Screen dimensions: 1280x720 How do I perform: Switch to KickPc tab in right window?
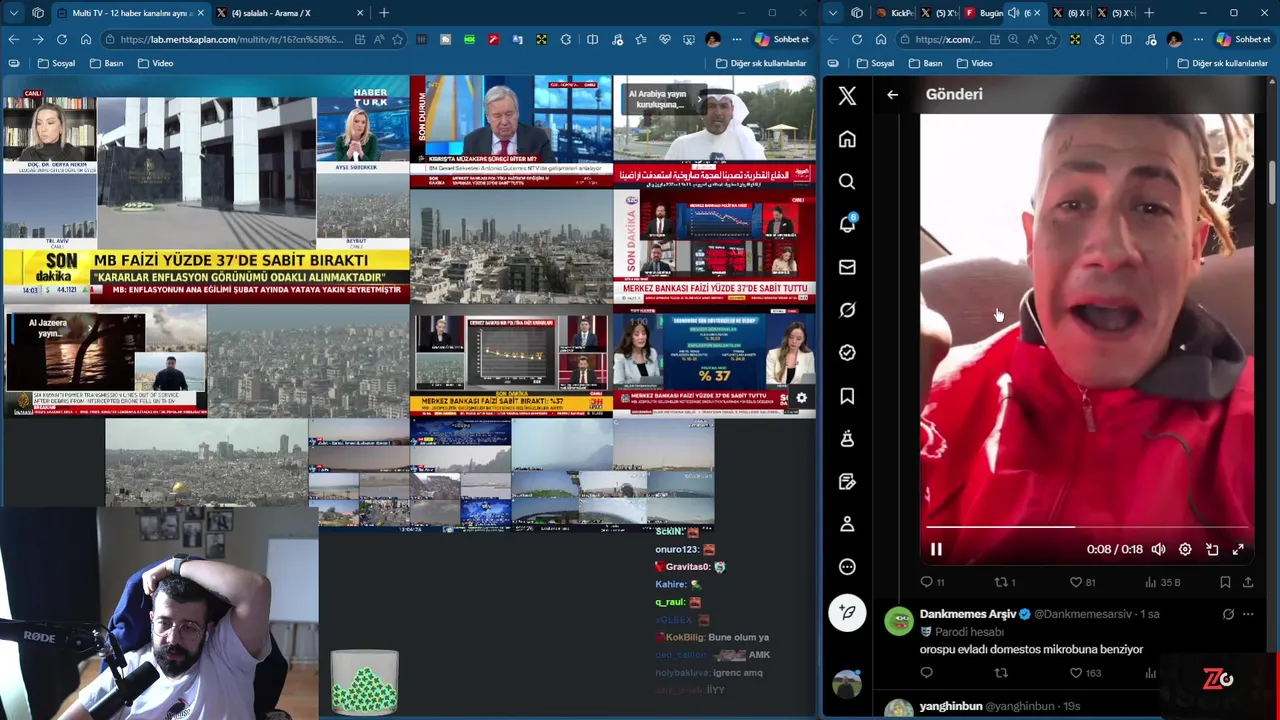pos(895,13)
